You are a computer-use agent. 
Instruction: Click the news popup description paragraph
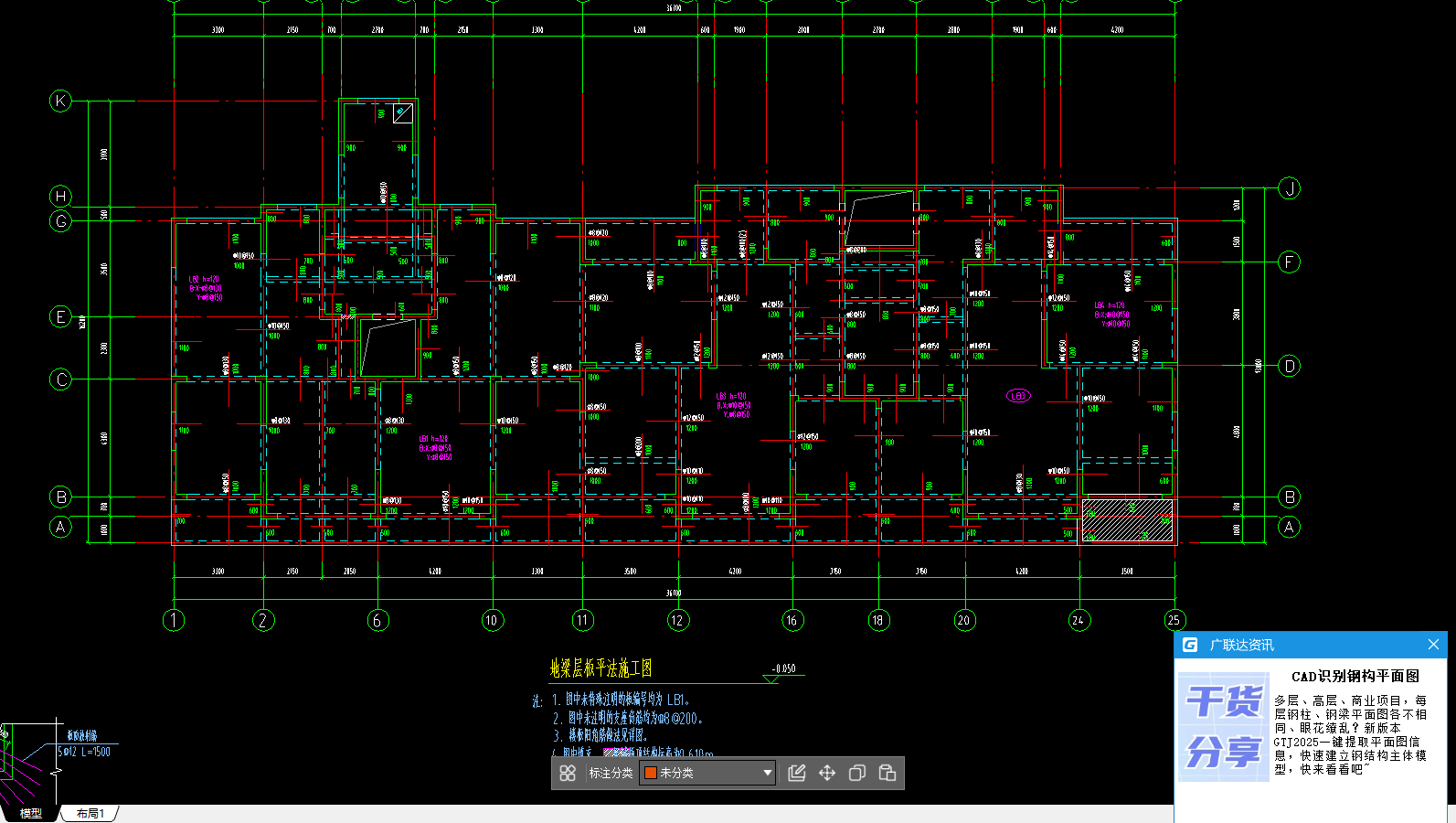pos(1350,734)
